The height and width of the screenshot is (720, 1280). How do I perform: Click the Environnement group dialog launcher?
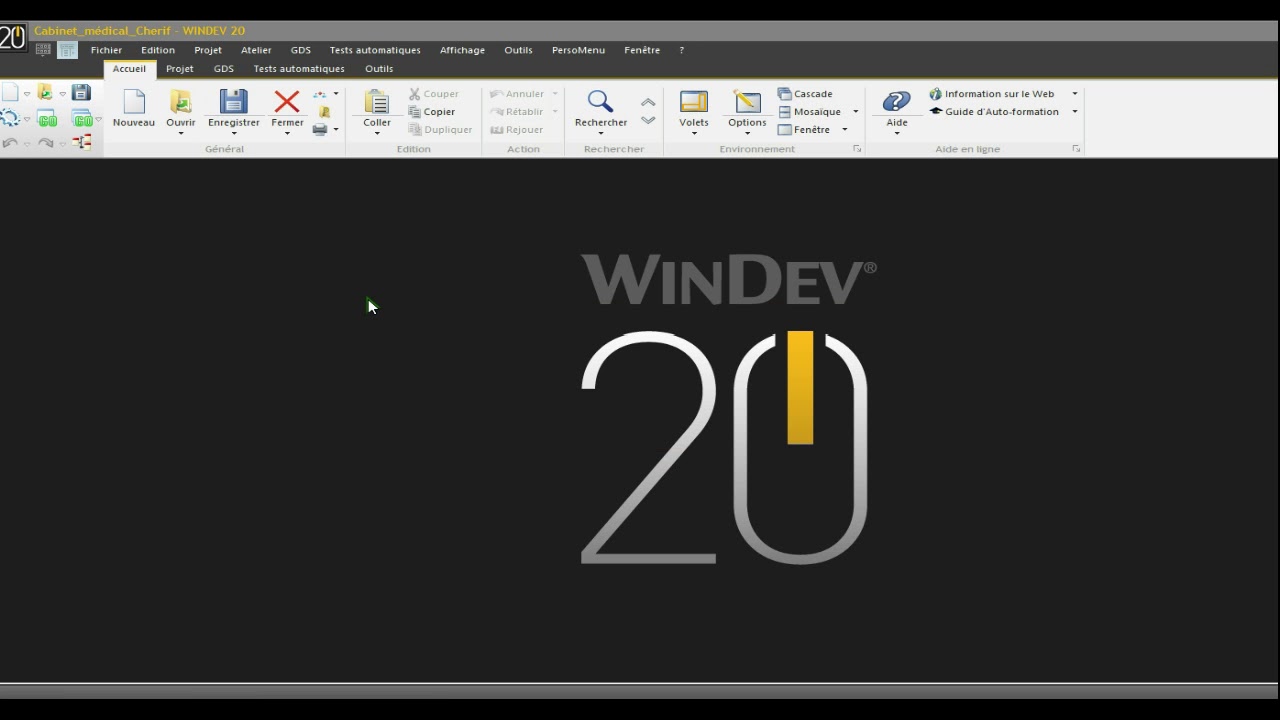pyautogui.click(x=857, y=149)
